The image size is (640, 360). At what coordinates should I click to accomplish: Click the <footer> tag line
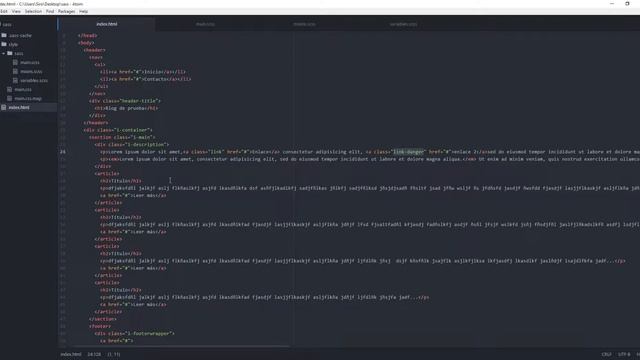(x=100, y=326)
